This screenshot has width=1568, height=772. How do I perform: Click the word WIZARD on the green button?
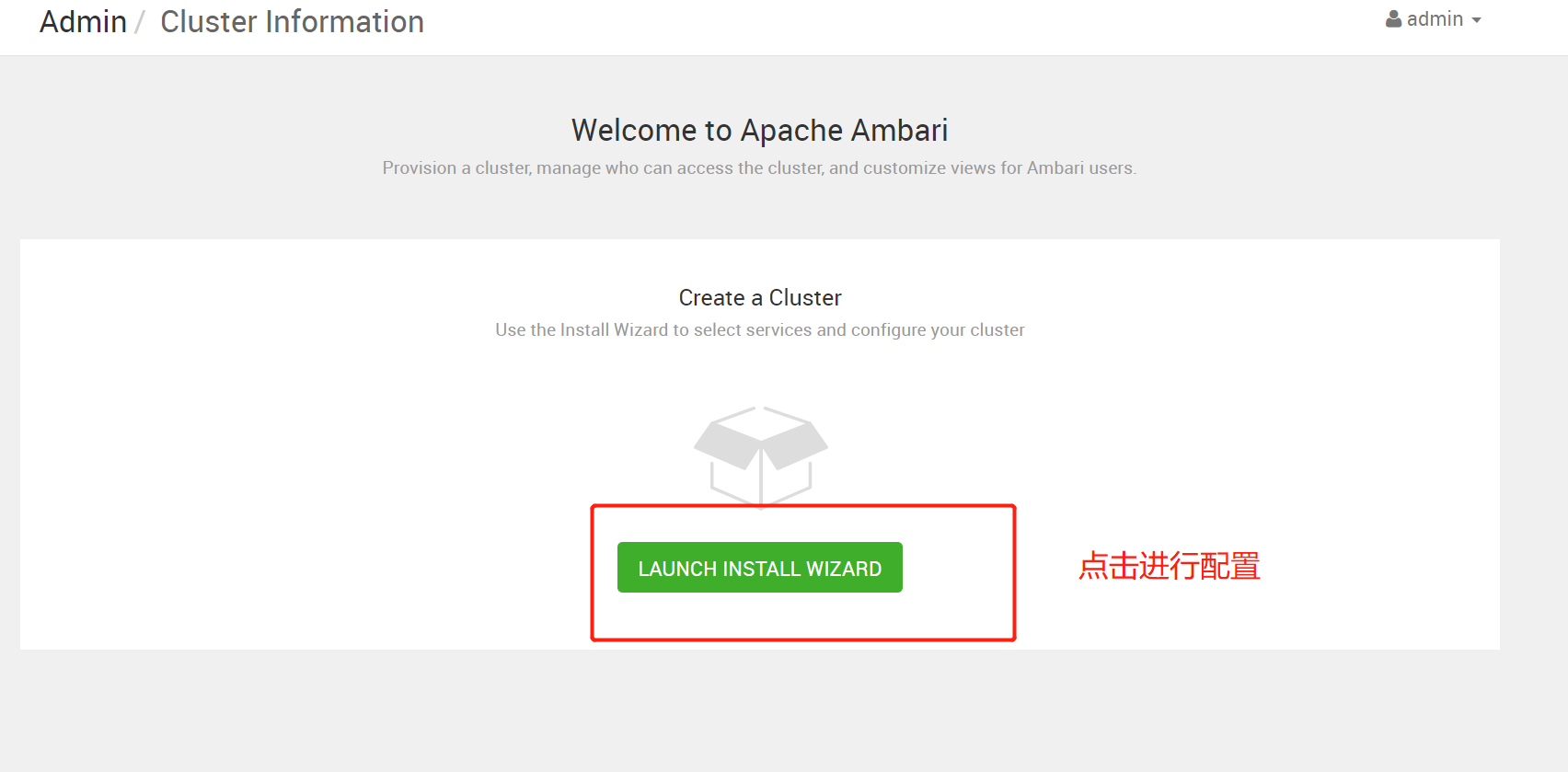tap(844, 569)
